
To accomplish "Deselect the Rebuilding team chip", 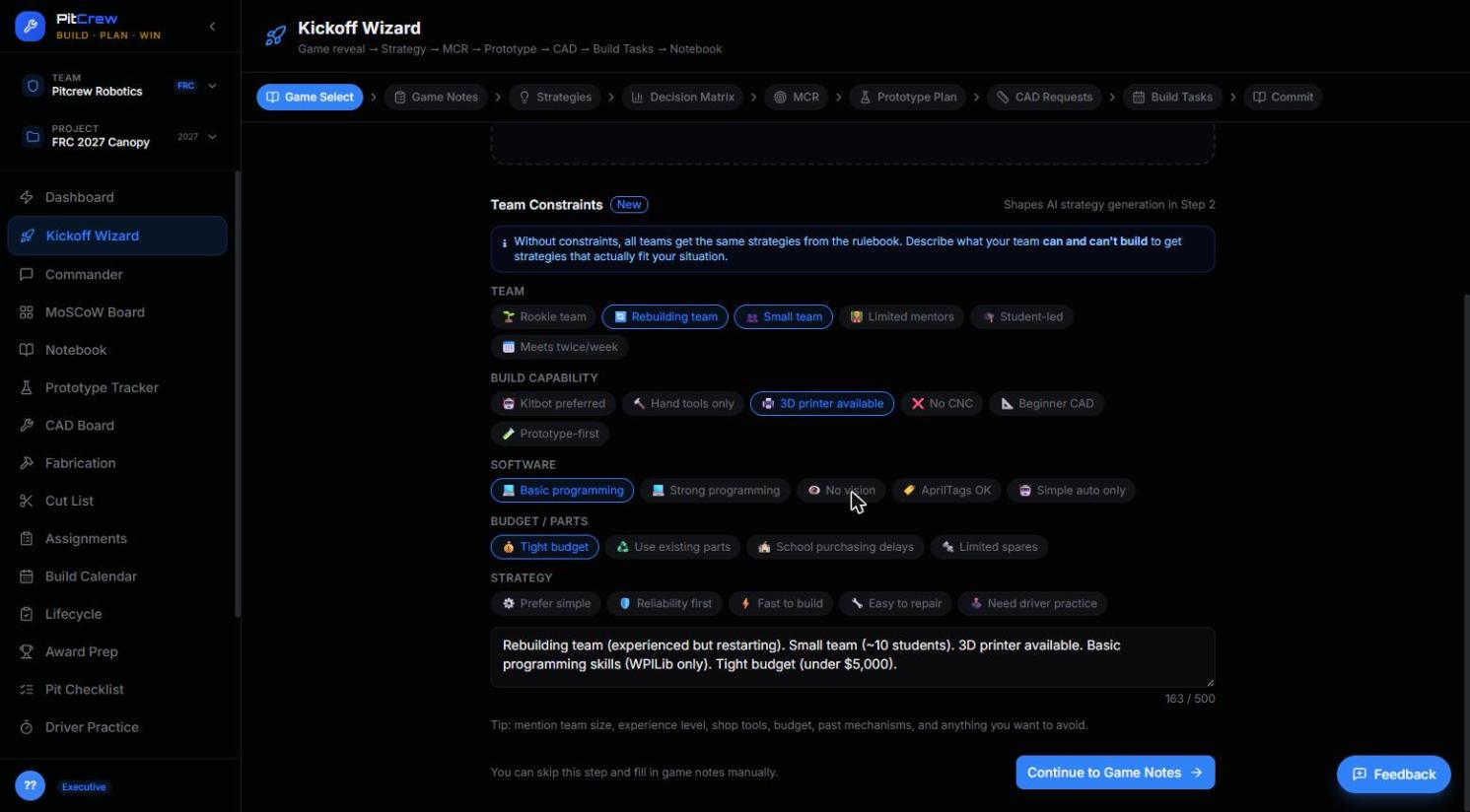I will click(665, 316).
